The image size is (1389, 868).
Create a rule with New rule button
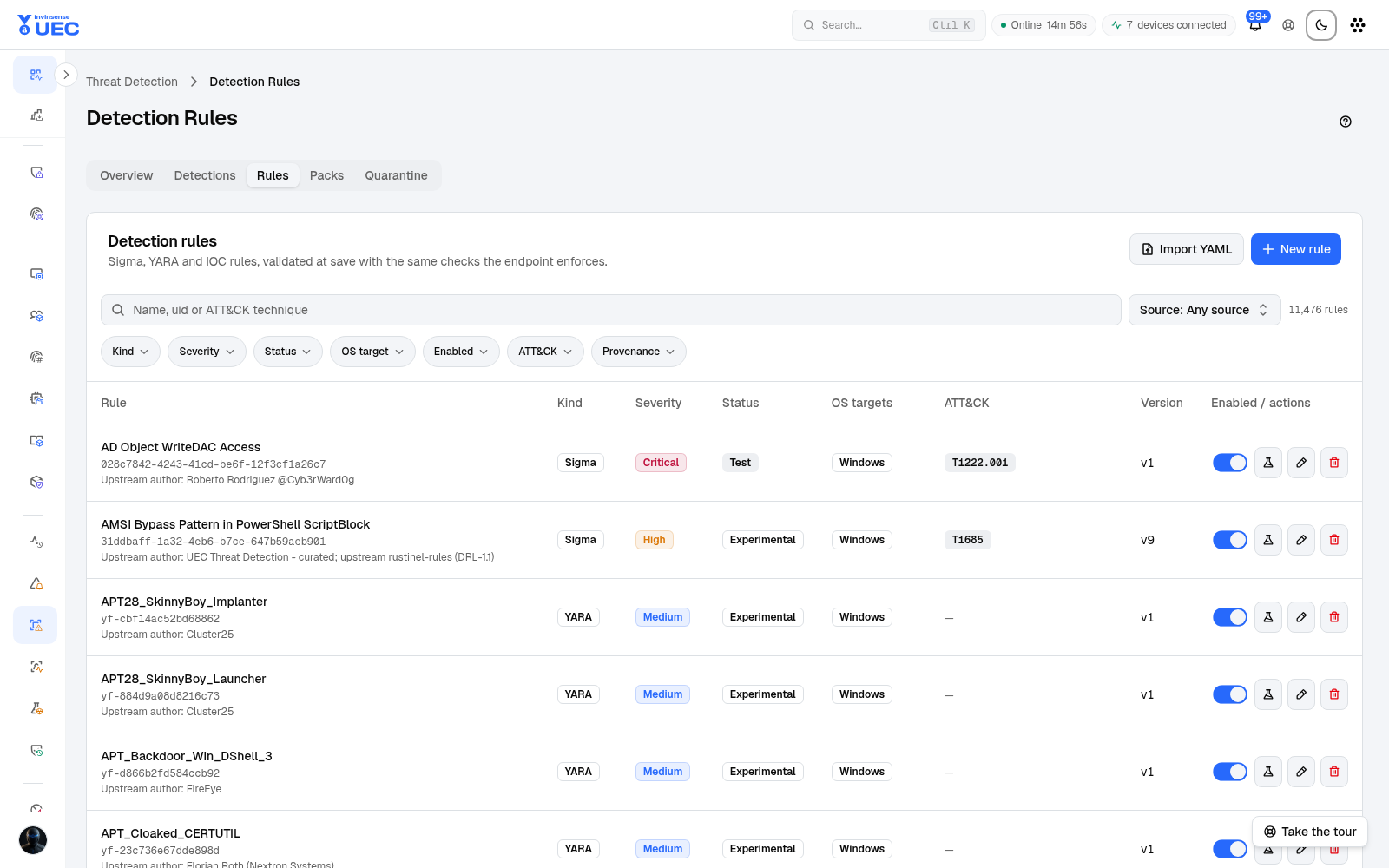1296,249
